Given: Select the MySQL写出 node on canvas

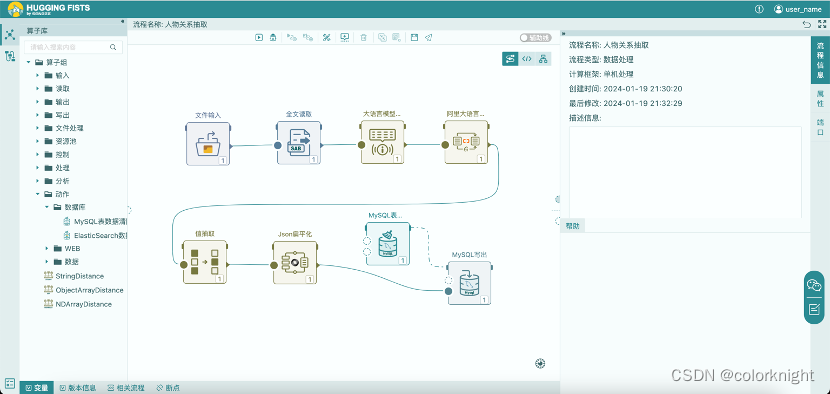Looking at the screenshot, I should pos(470,283).
